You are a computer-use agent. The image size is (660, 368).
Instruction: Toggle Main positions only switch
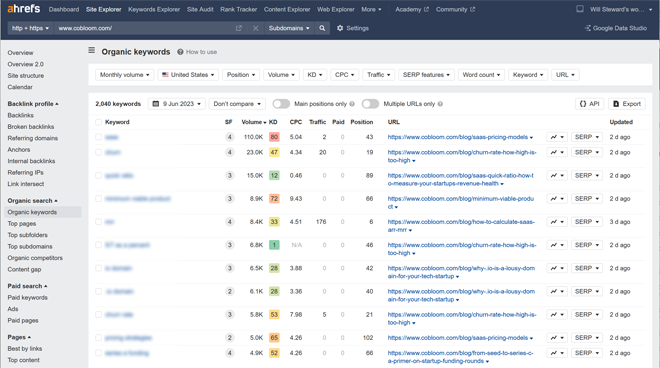click(281, 104)
